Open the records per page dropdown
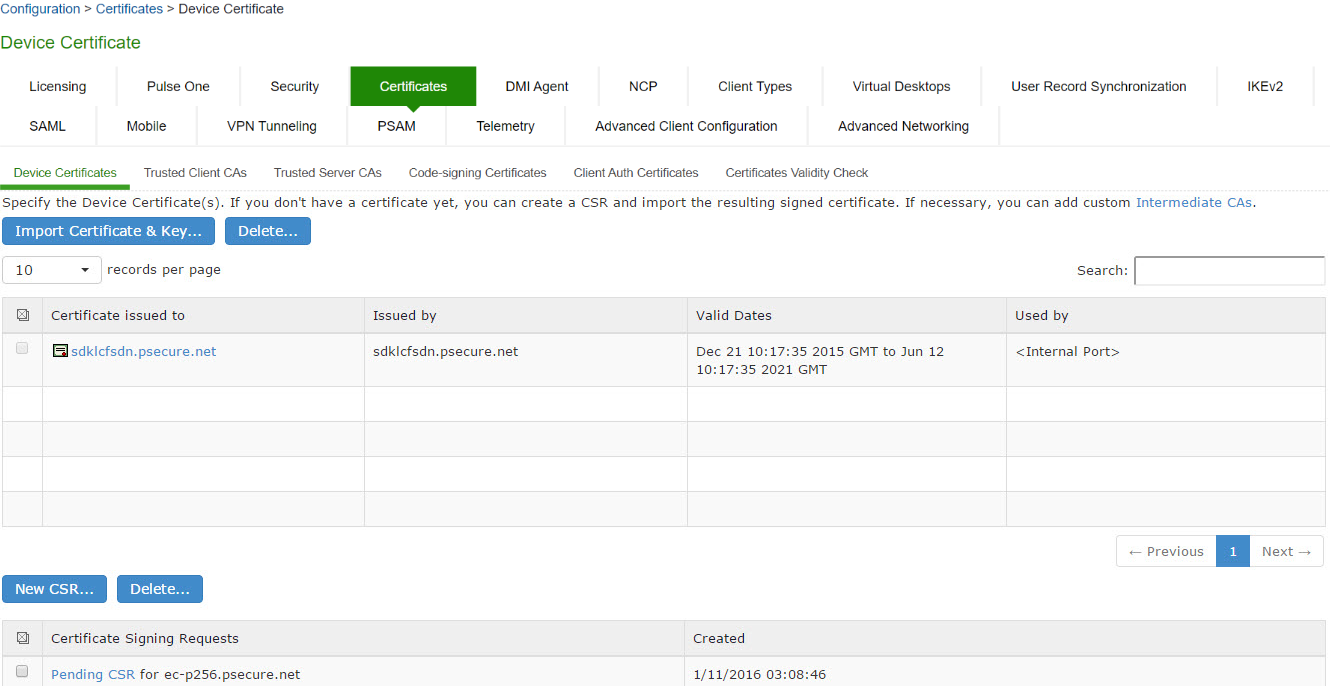 (52, 270)
